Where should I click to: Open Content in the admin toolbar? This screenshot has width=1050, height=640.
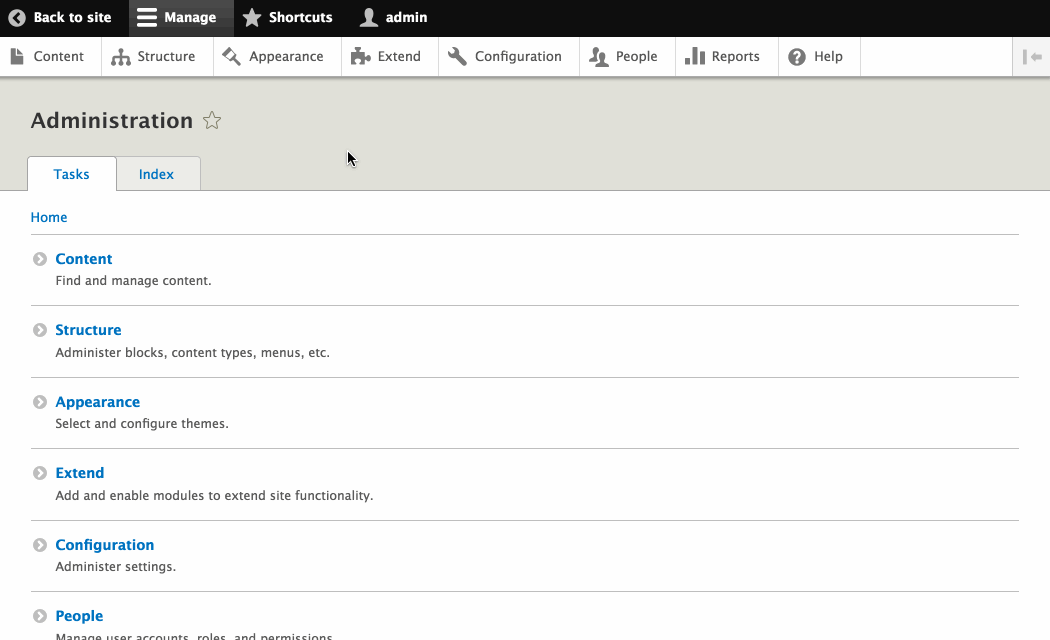coord(59,57)
